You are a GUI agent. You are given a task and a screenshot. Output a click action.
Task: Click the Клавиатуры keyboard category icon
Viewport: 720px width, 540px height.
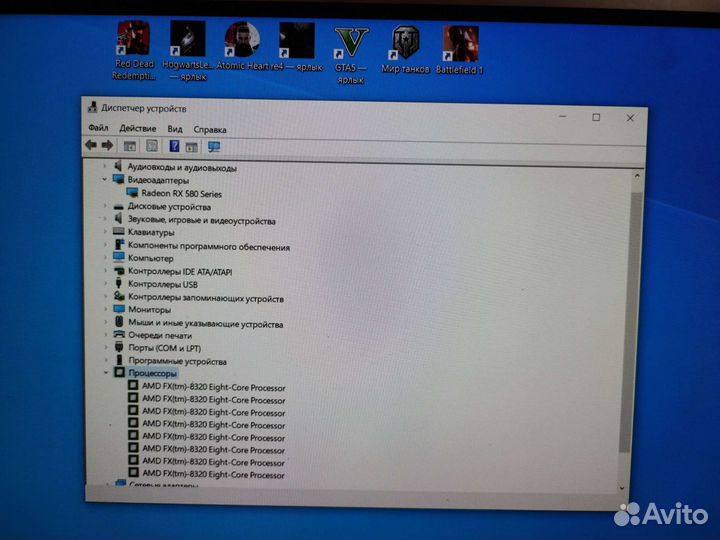click(x=118, y=231)
